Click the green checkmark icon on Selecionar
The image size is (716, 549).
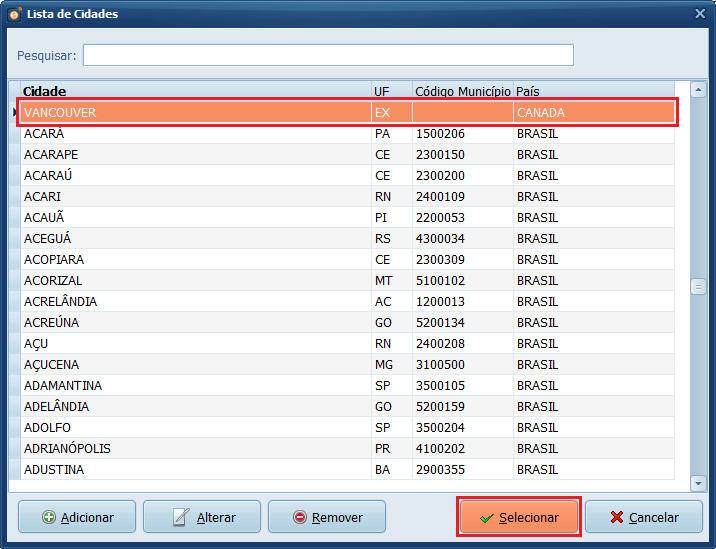[x=487, y=517]
